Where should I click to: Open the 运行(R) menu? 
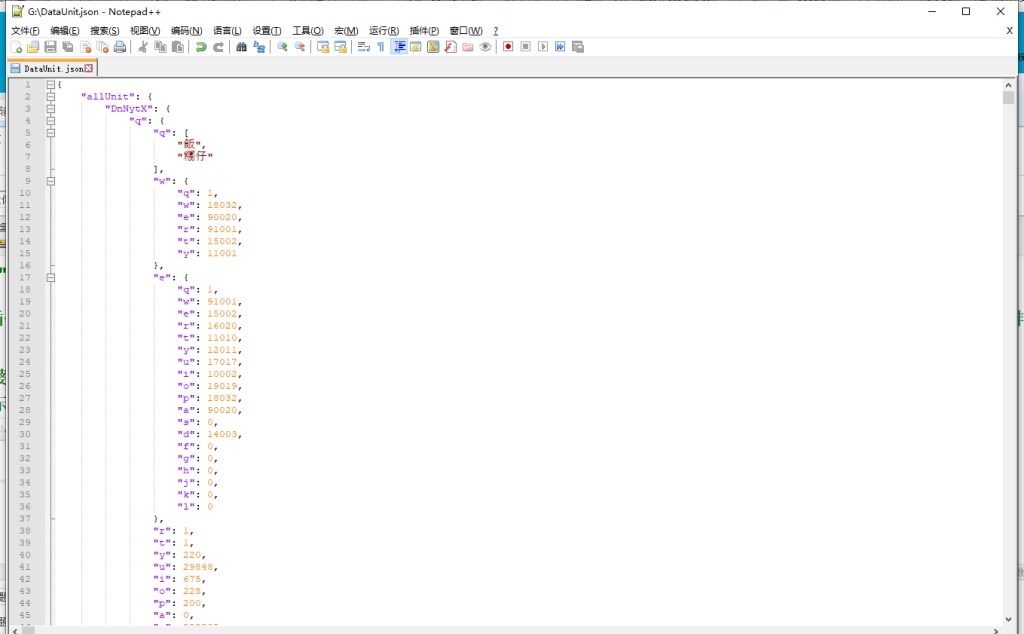384,31
